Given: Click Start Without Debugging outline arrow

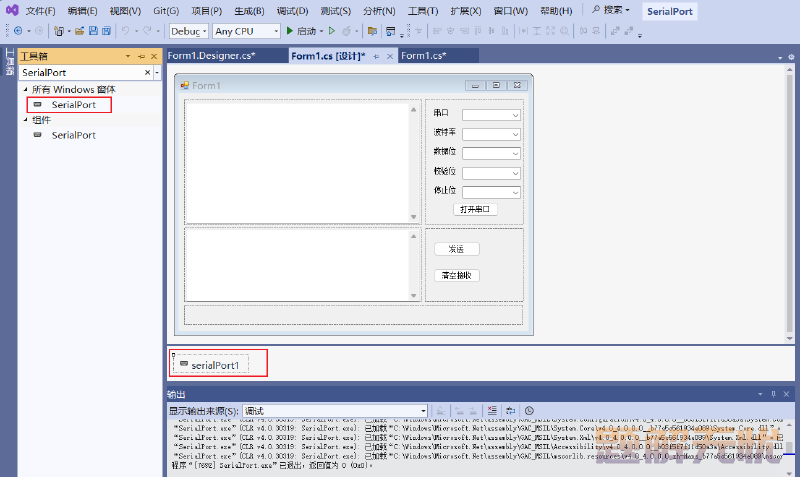Looking at the screenshot, I should click(x=332, y=31).
